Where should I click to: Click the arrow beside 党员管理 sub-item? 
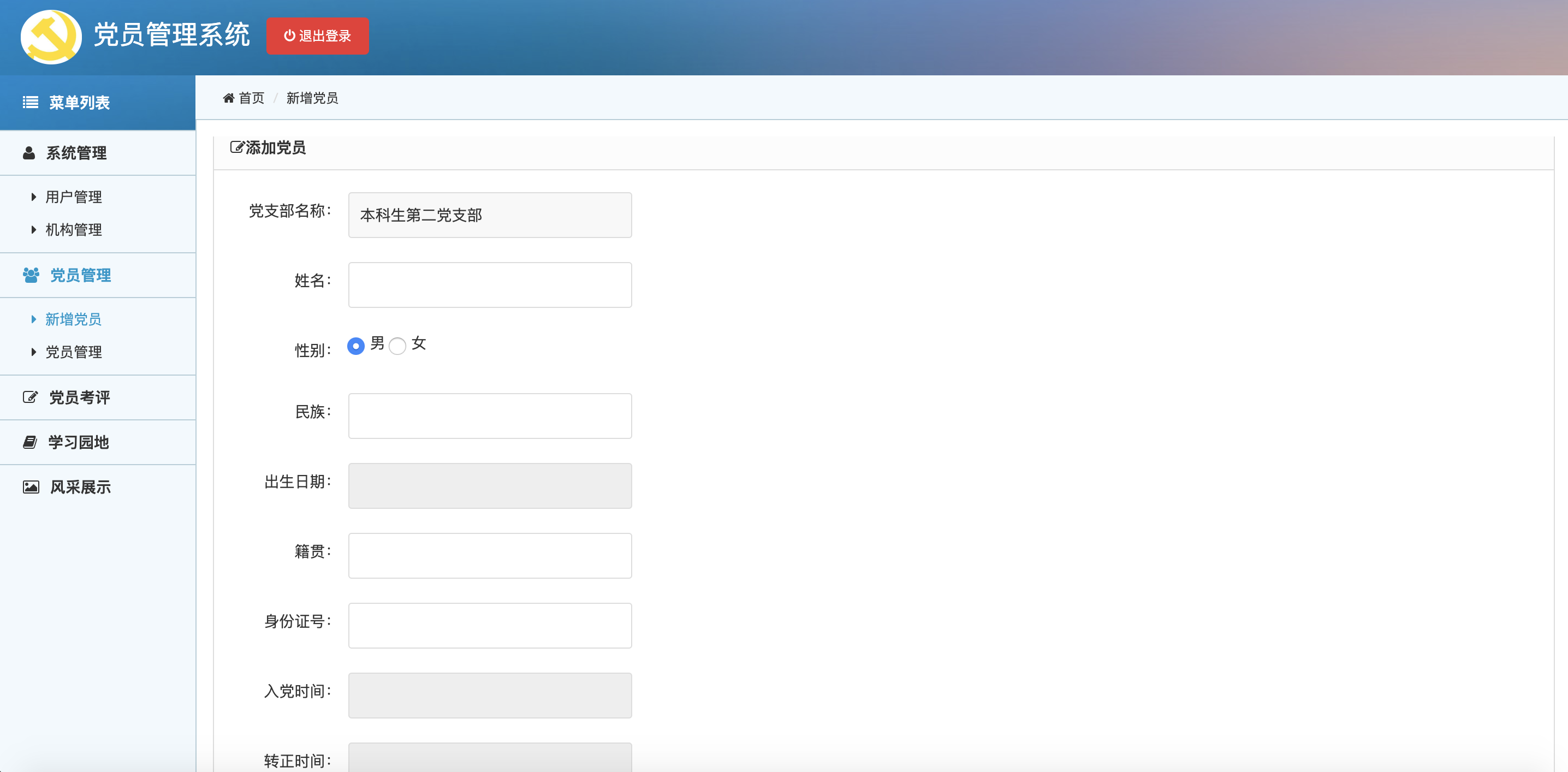[33, 352]
